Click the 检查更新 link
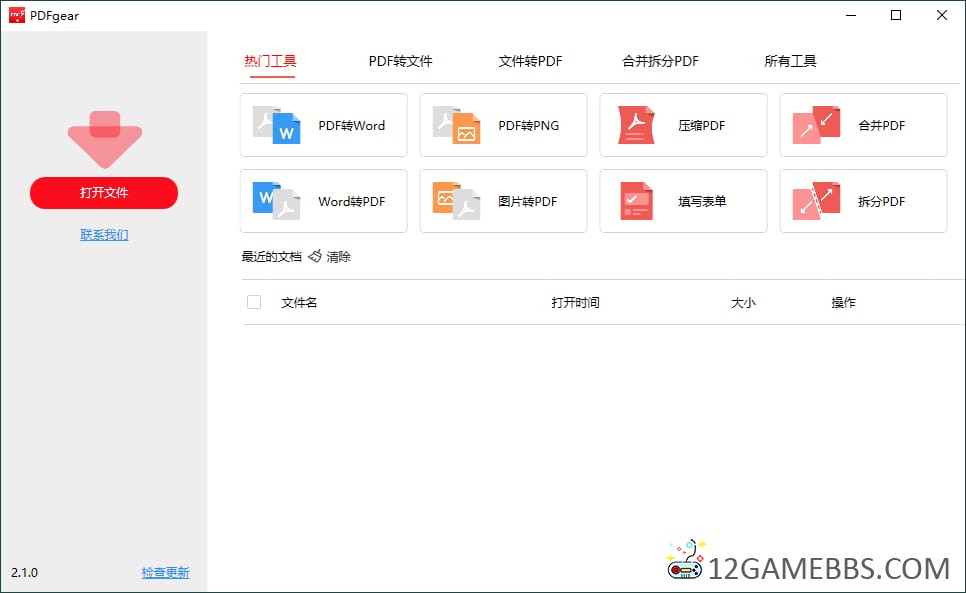Screen dimensions: 966x593 [165, 572]
